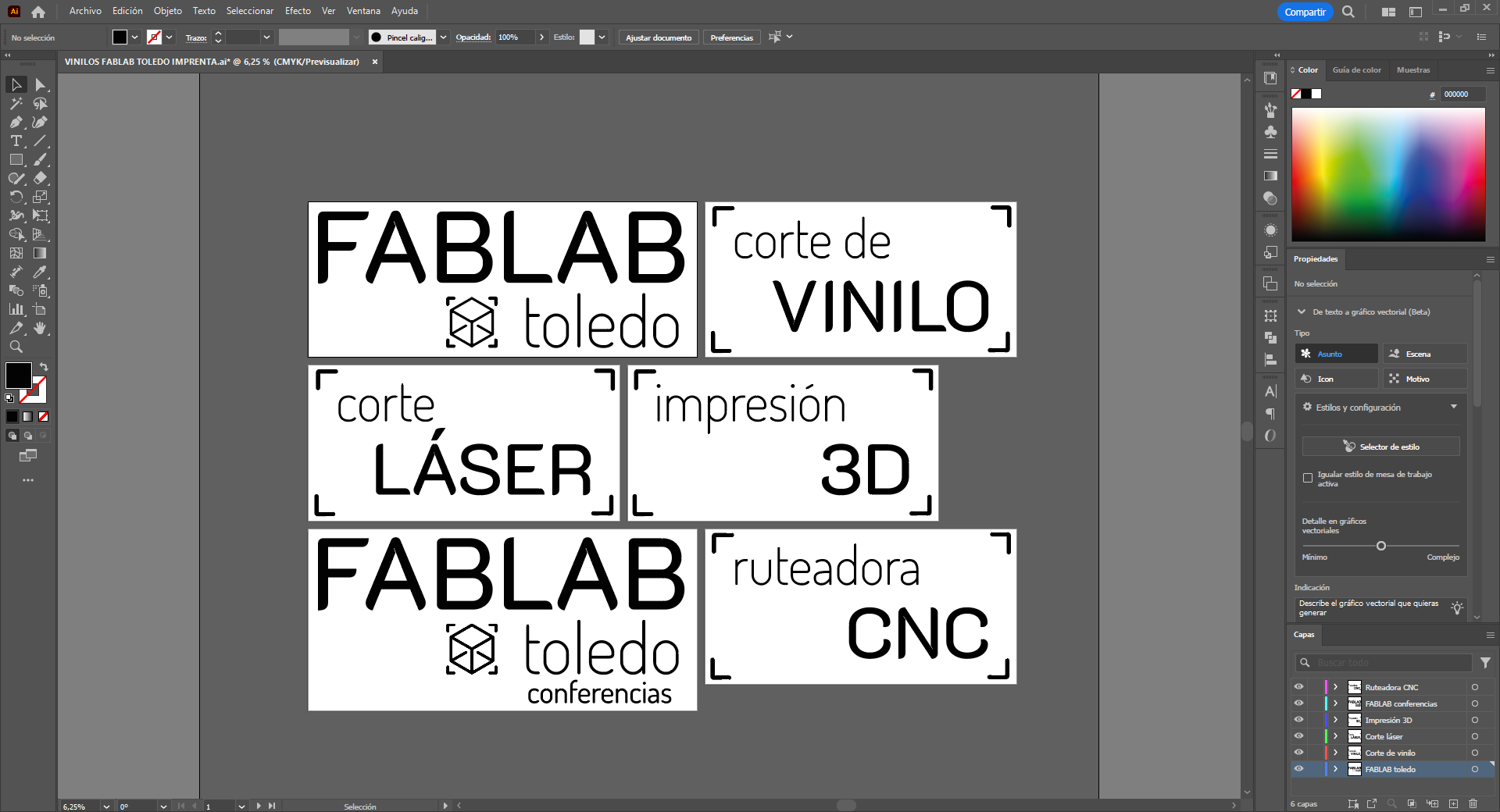Choose the Type tool
This screenshot has width=1500, height=812.
[16, 141]
